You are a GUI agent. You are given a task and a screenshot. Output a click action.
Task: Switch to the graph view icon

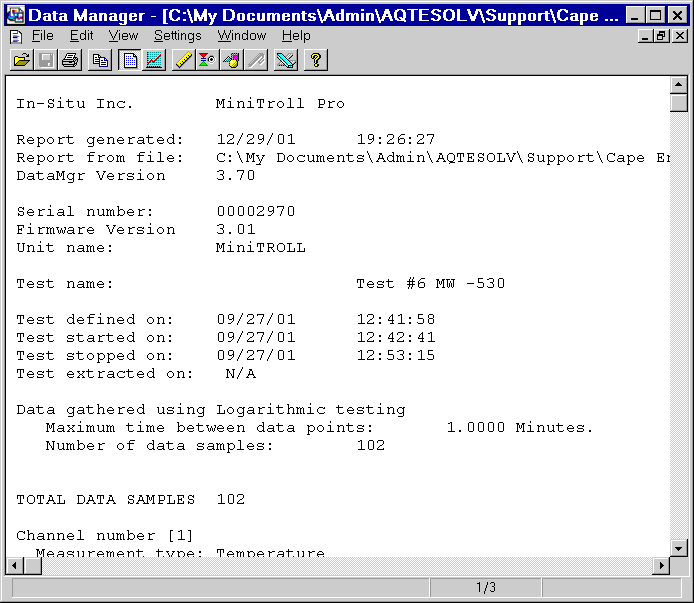(154, 60)
